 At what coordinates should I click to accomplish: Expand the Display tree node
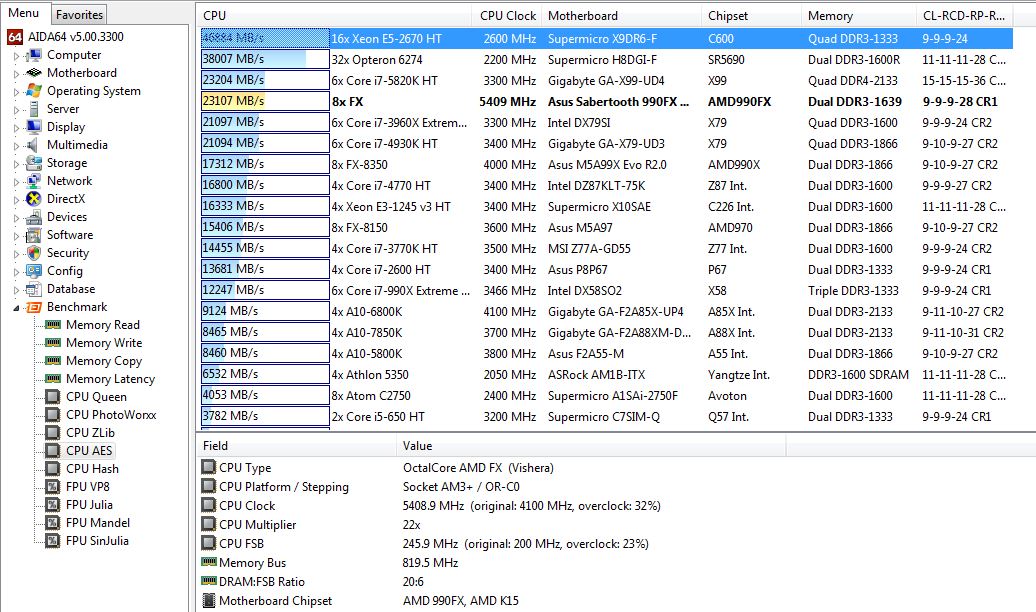pyautogui.click(x=17, y=128)
